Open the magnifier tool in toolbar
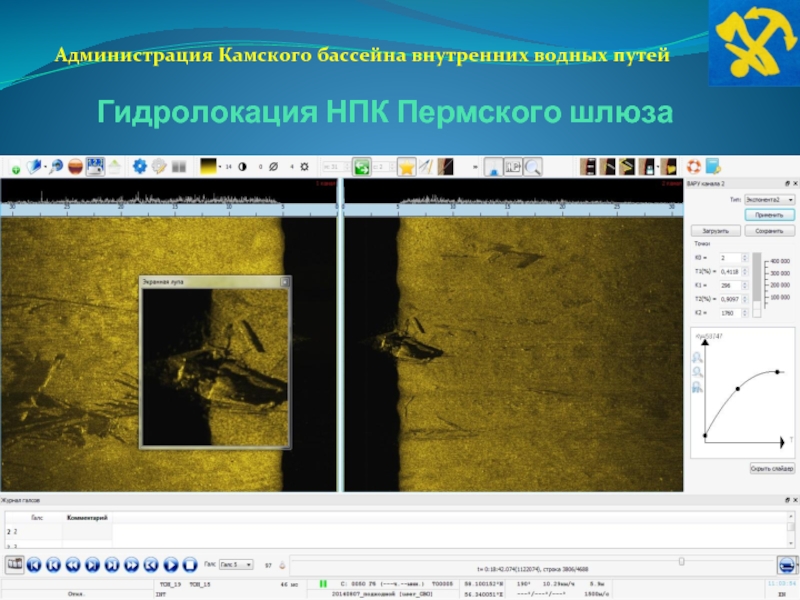 pos(533,167)
